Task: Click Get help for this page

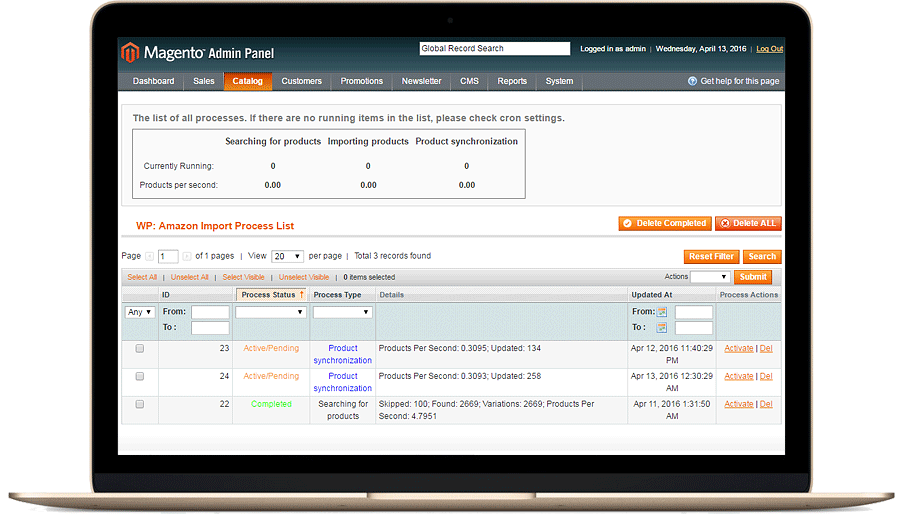Action: point(739,81)
